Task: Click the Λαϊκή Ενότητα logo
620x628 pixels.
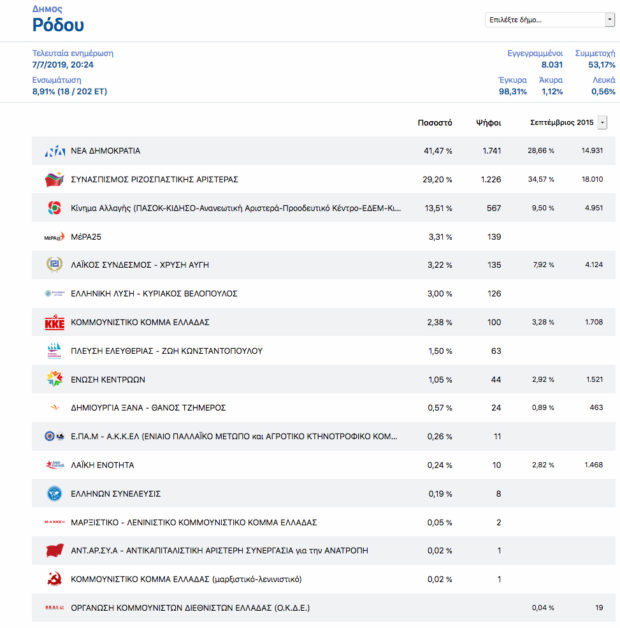Action: (55, 465)
